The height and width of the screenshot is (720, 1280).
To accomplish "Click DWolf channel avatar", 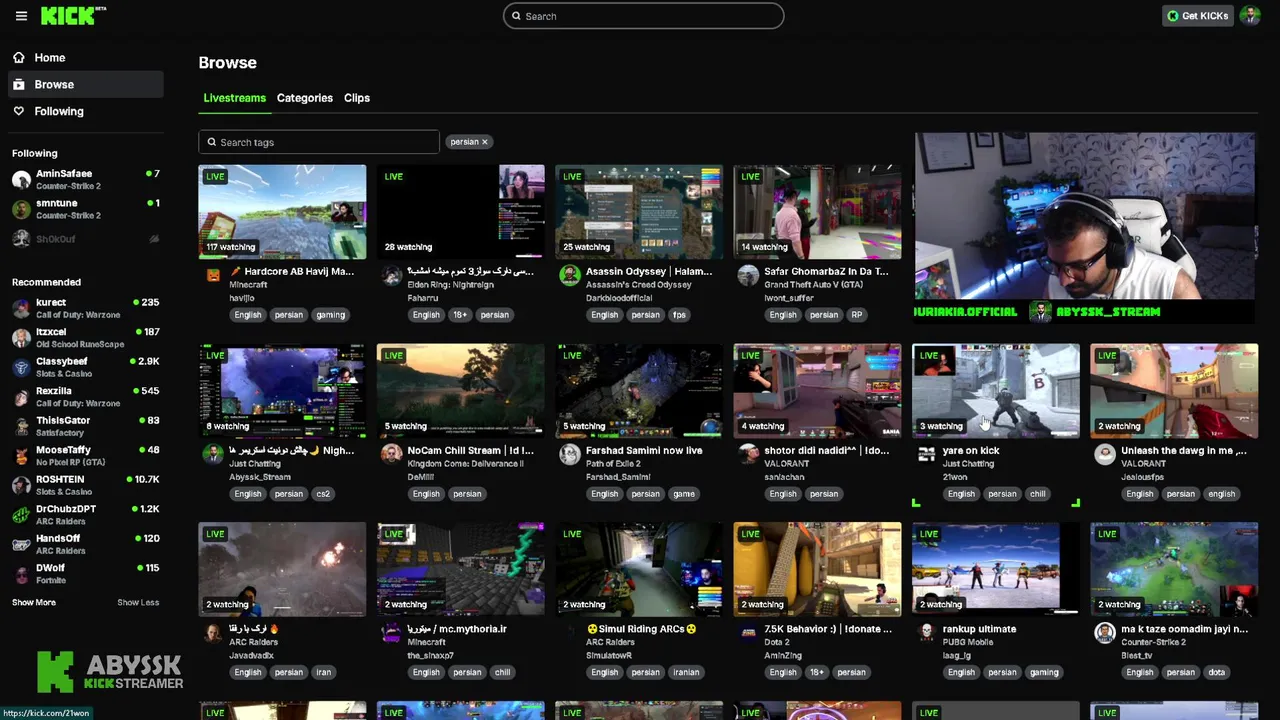I will pos(21,574).
